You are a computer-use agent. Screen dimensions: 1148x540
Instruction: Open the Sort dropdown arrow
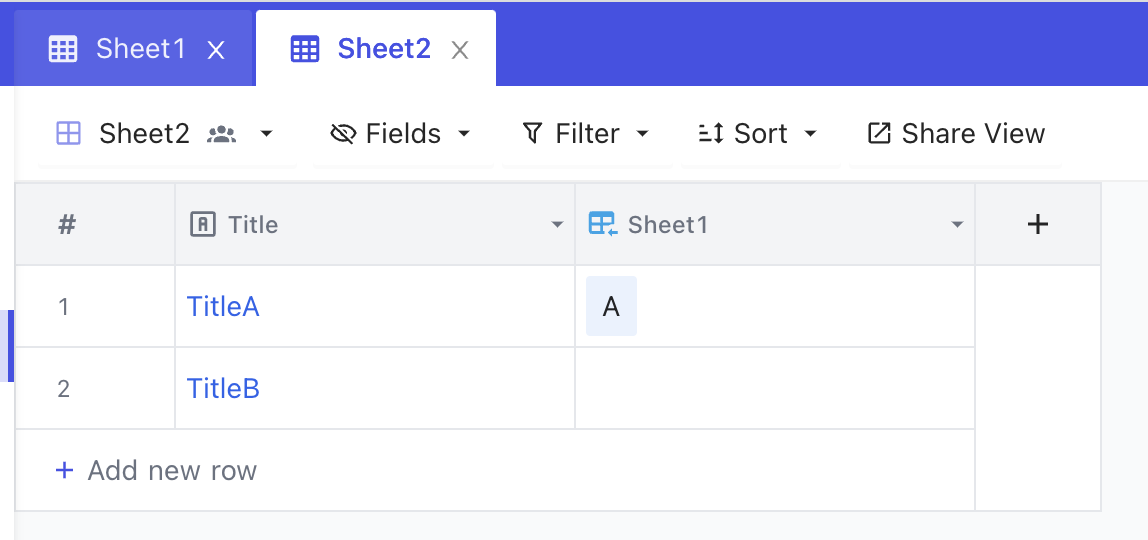point(810,134)
